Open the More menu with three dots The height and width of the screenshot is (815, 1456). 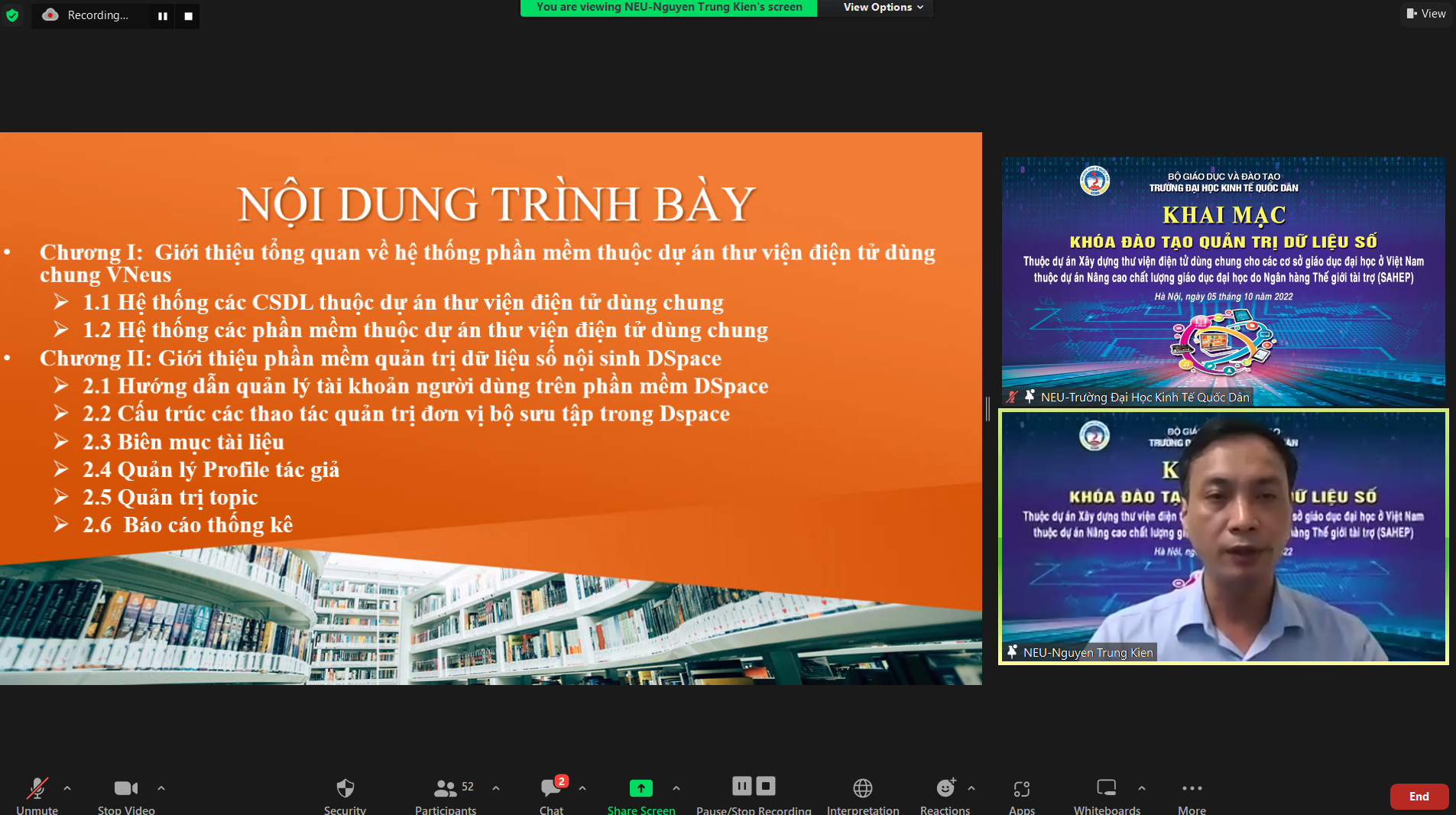coord(1192,788)
